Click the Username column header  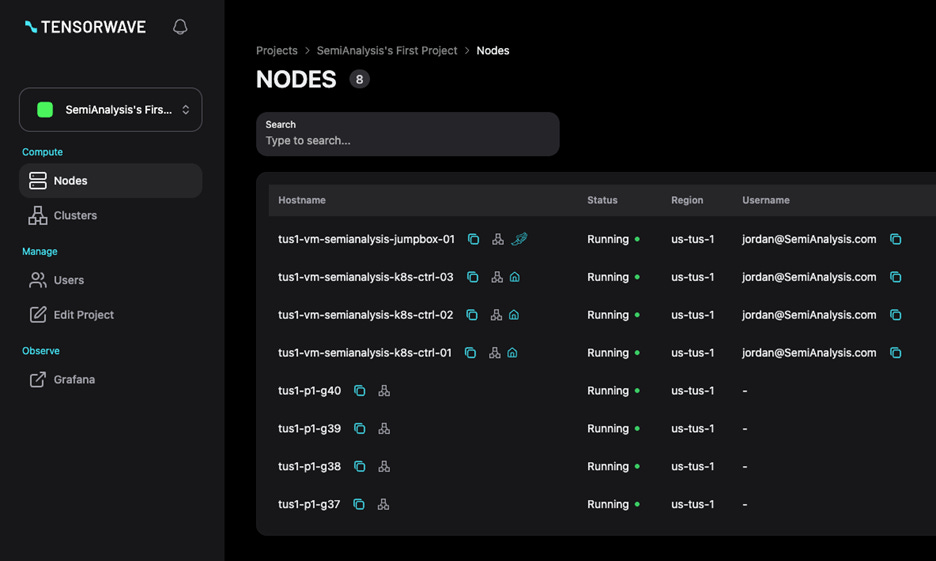click(x=765, y=201)
